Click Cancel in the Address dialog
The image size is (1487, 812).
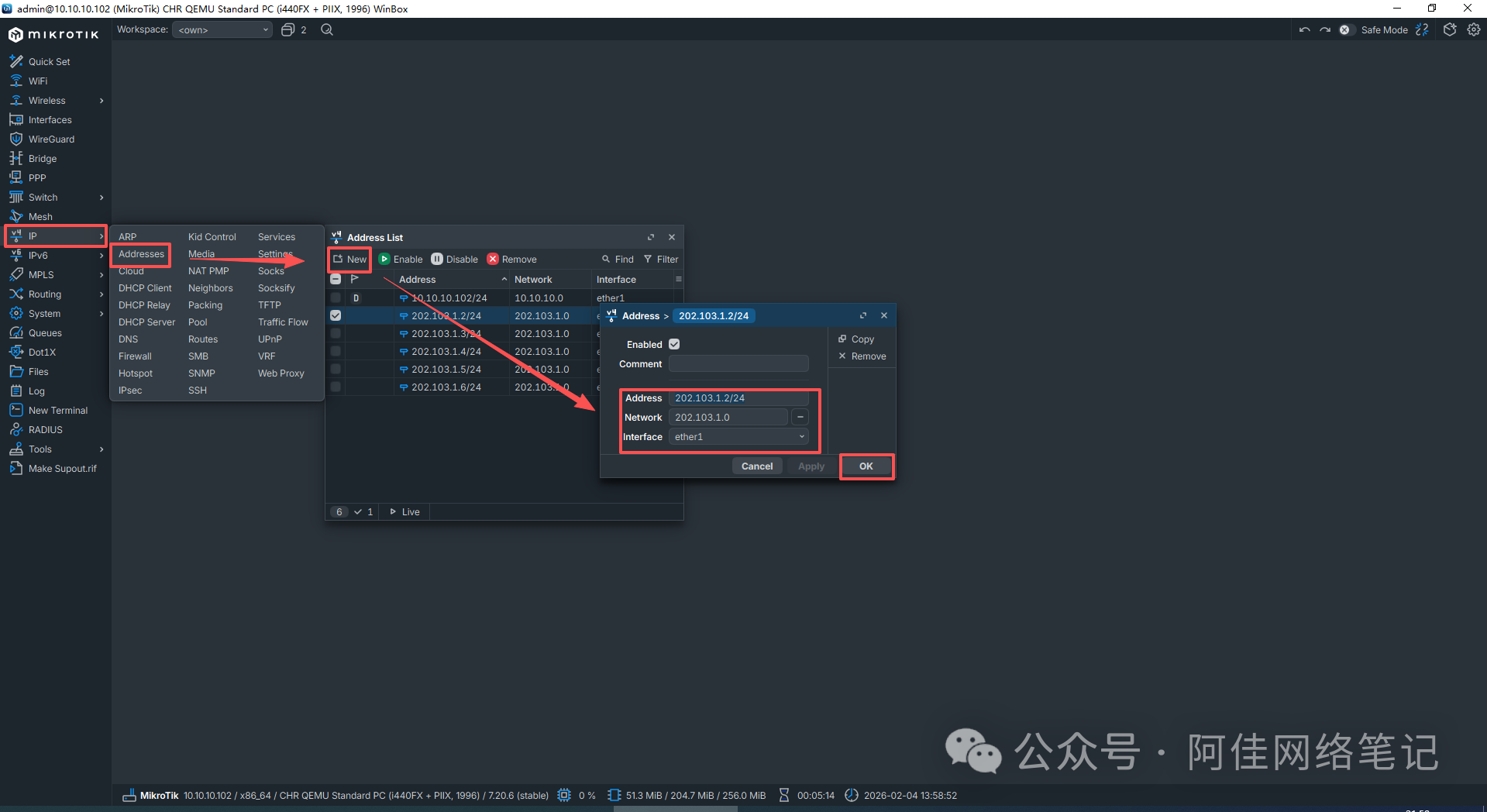coord(756,466)
